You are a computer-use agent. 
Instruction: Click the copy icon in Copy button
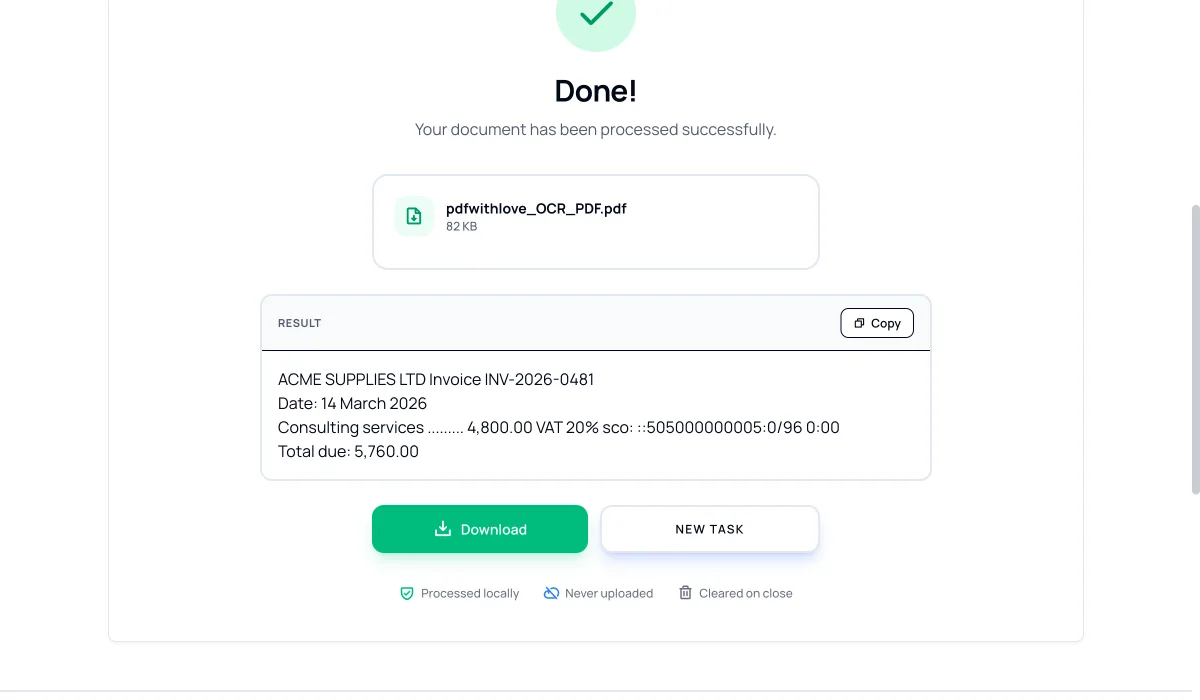(x=859, y=323)
